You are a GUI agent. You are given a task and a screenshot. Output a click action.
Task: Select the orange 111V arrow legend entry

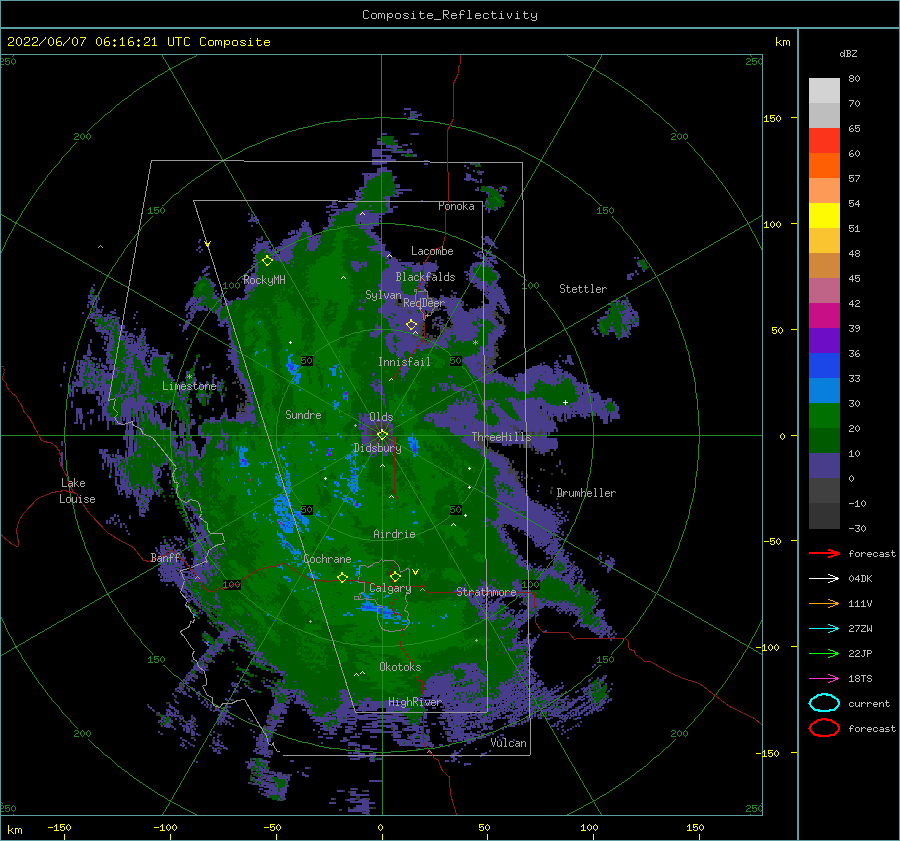point(824,603)
